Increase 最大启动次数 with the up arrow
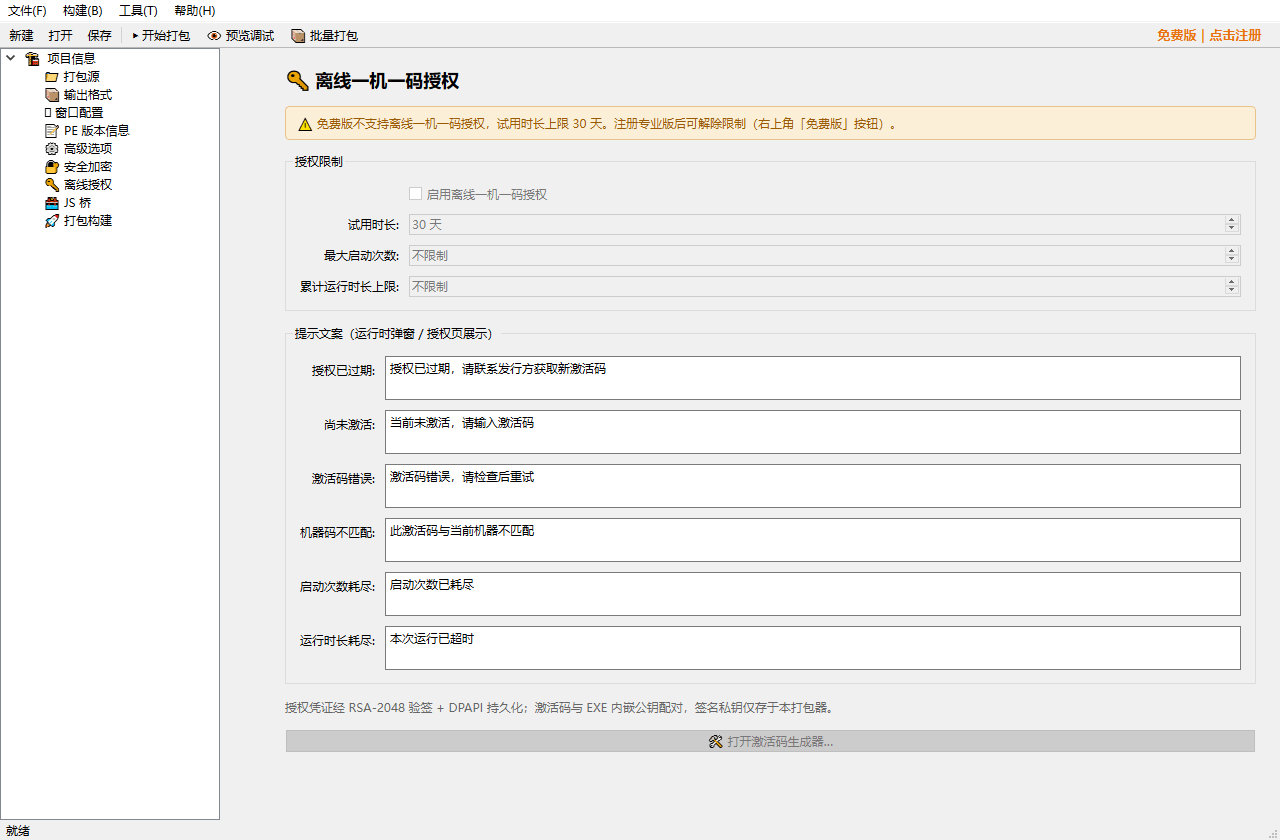This screenshot has width=1280, height=840. tap(1232, 251)
